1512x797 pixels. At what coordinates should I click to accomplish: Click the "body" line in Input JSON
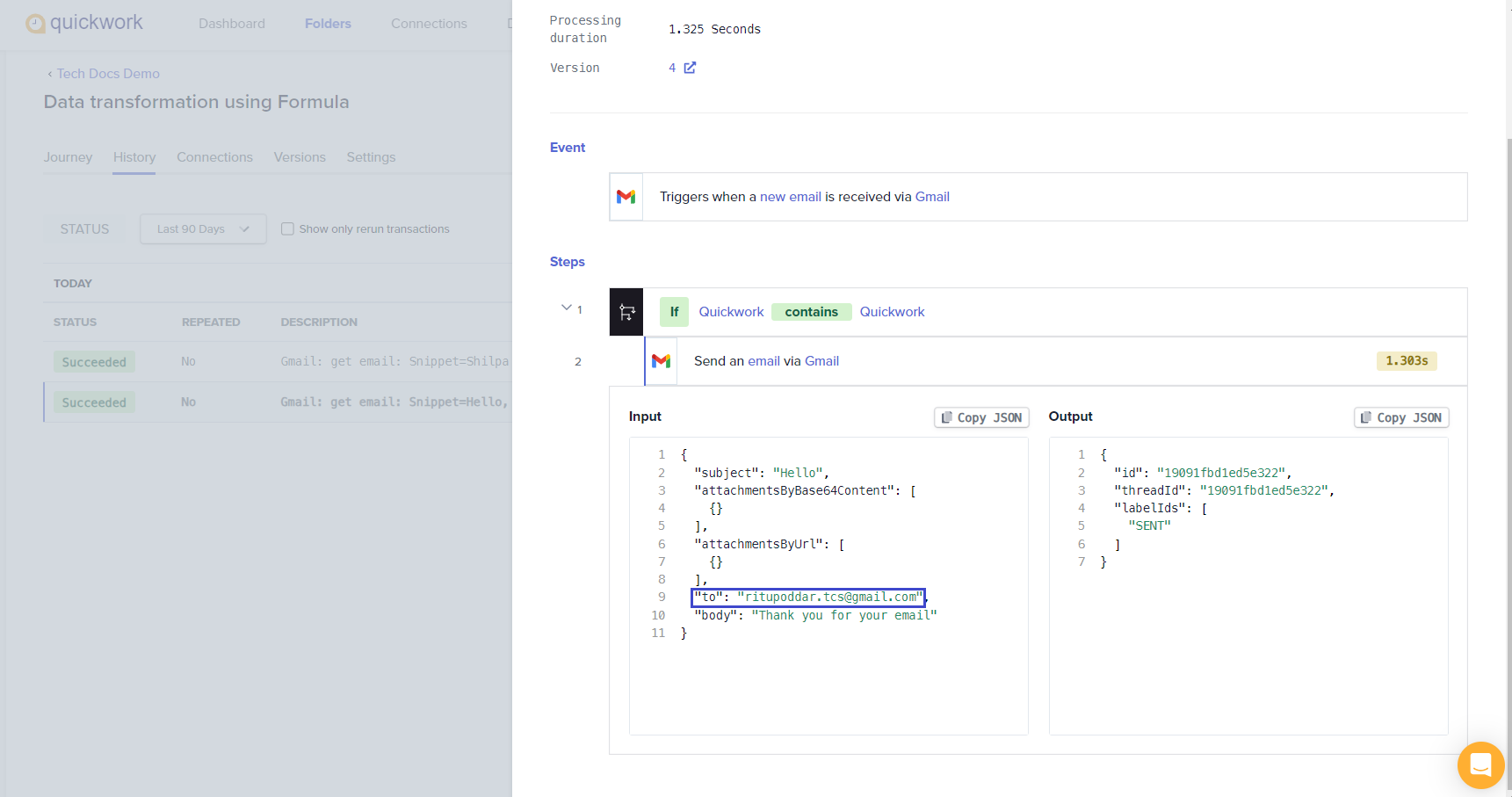point(815,615)
